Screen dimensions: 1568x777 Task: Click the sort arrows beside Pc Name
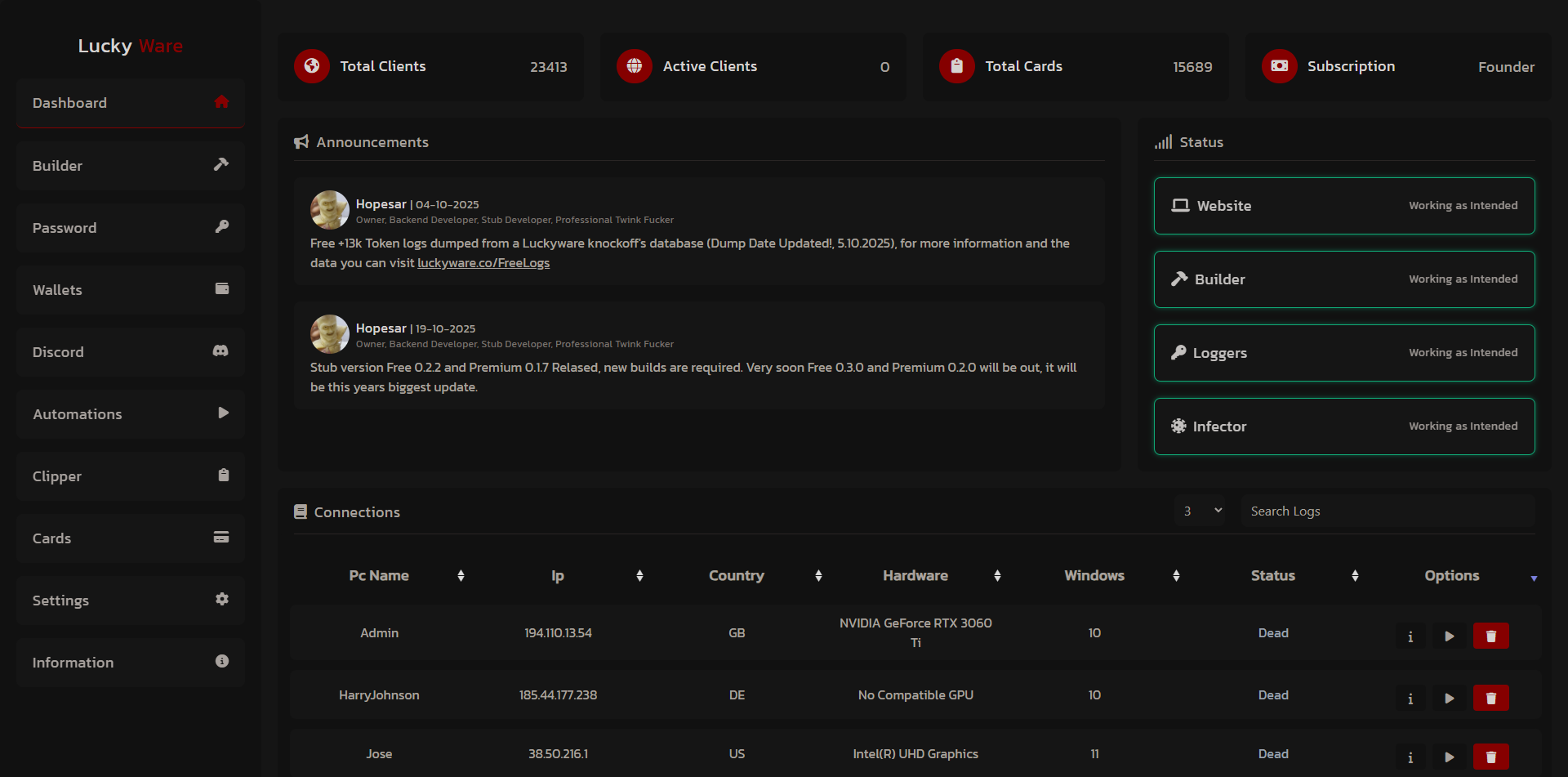(x=461, y=576)
